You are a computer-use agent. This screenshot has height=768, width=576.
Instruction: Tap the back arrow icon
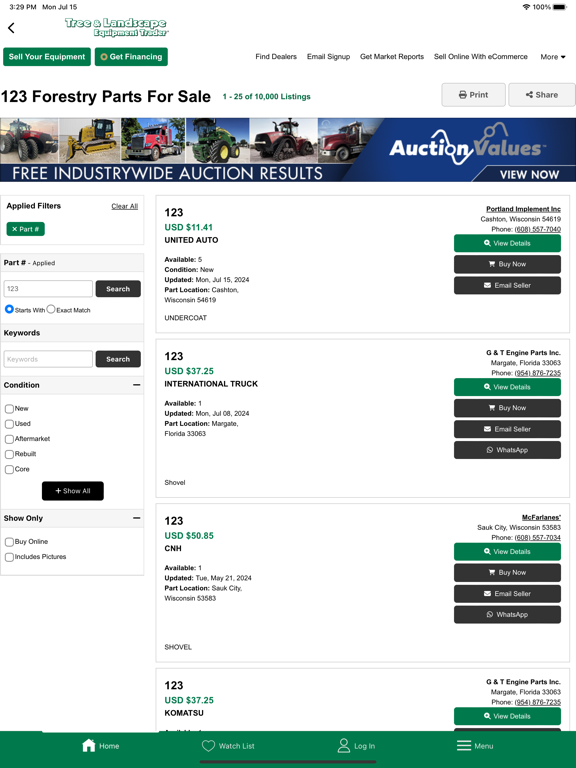11,28
